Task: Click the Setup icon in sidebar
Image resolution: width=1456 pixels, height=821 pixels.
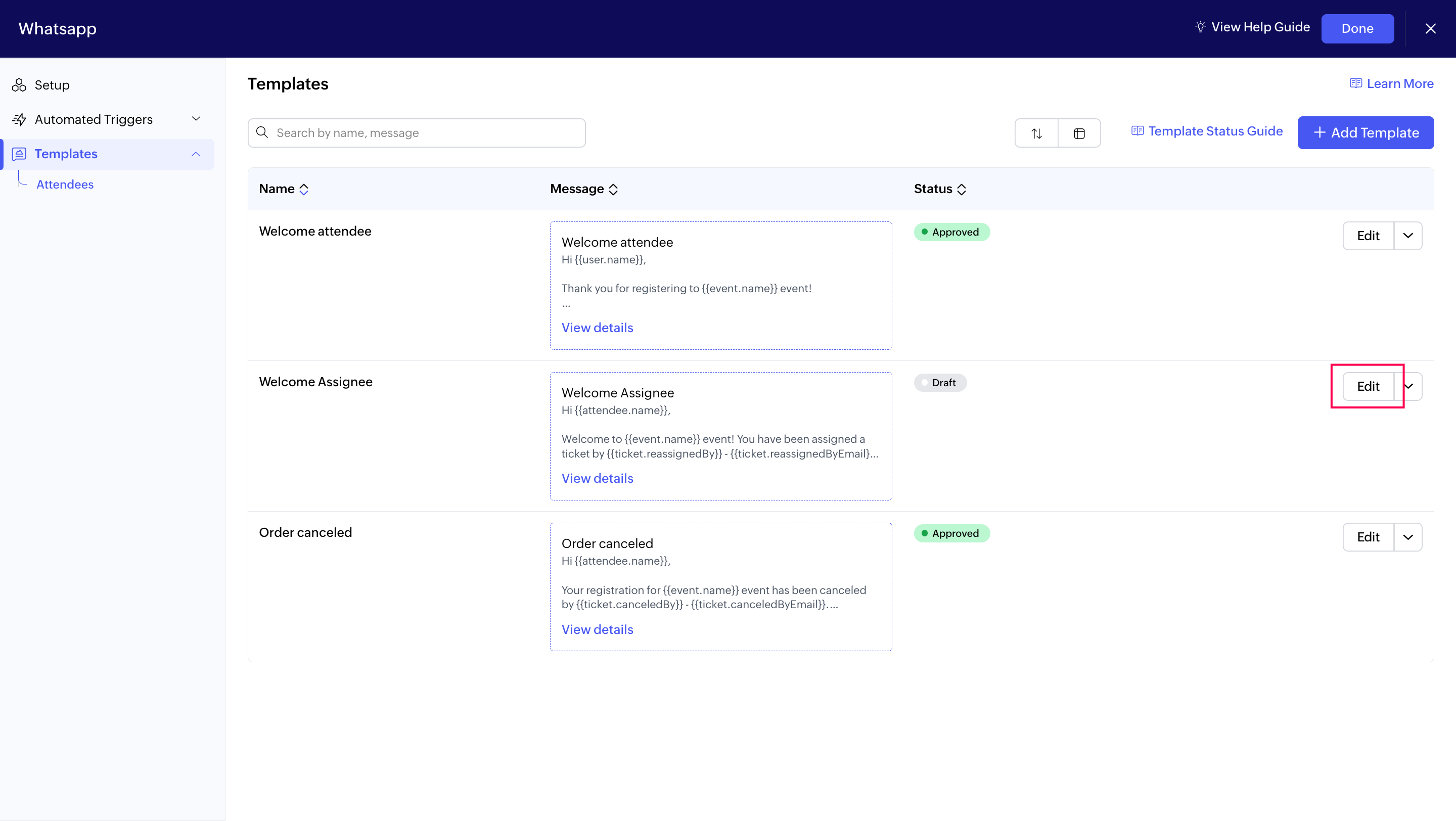Action: pos(19,85)
